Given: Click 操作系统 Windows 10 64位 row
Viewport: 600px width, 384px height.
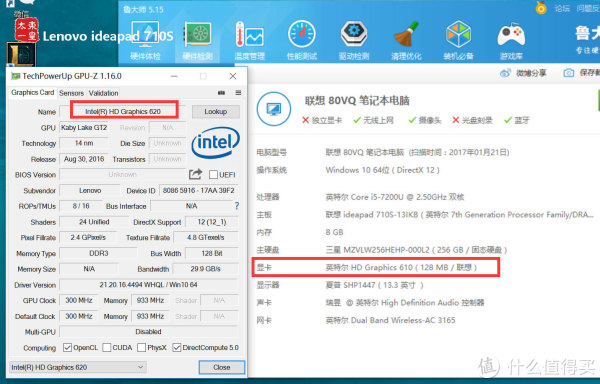Looking at the screenshot, I should click(348, 170).
